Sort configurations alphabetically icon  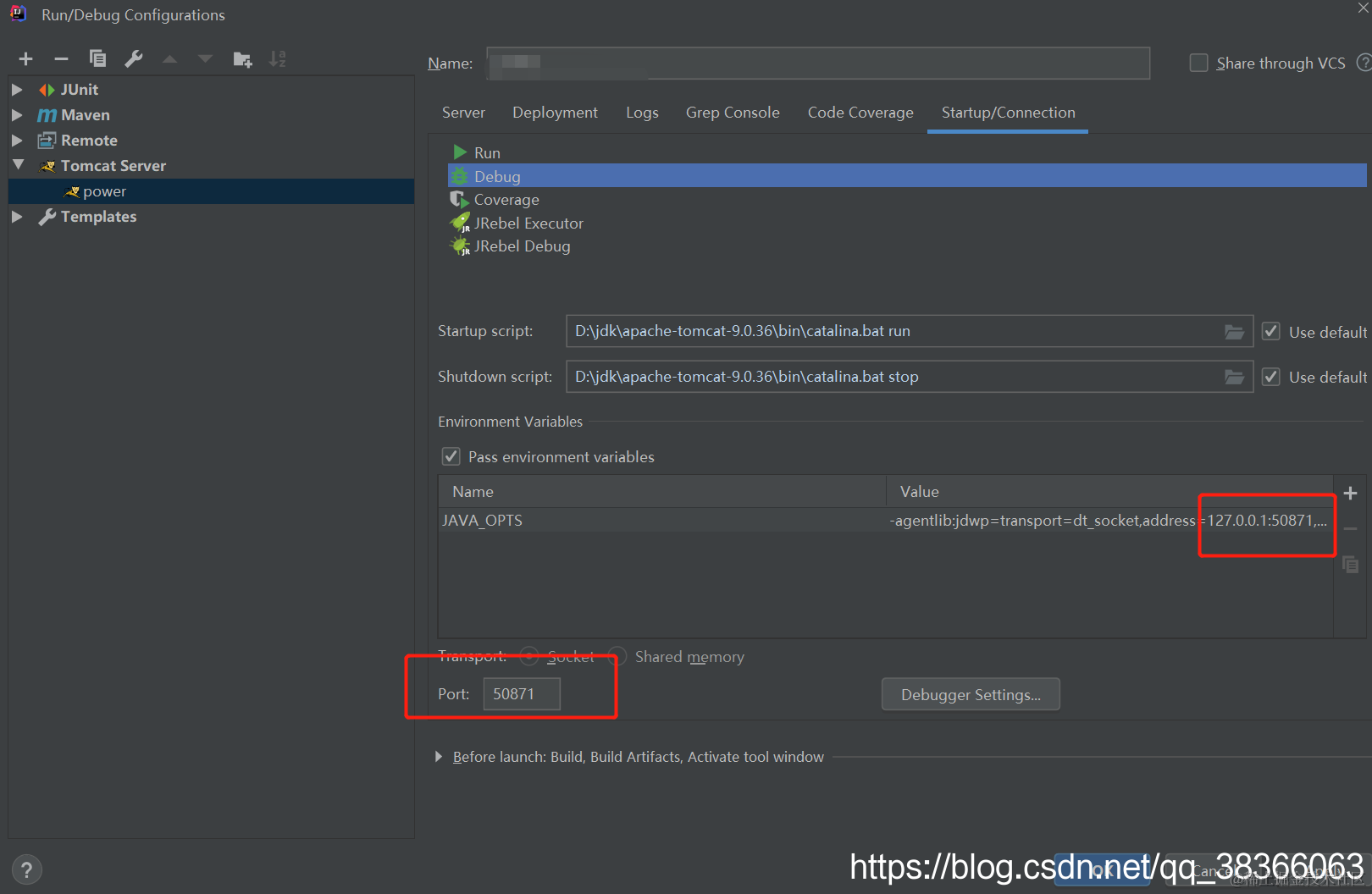point(278,58)
